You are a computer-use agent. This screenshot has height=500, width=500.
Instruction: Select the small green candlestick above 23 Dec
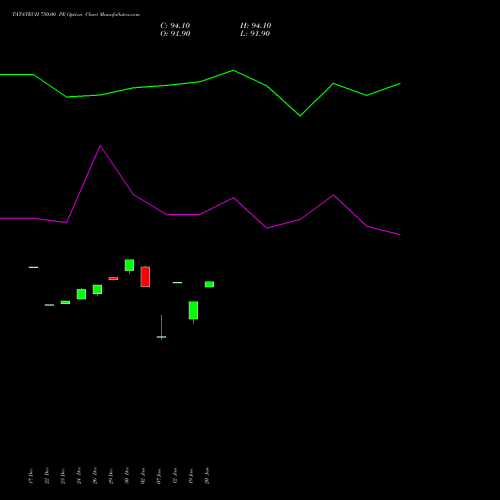[65, 302]
